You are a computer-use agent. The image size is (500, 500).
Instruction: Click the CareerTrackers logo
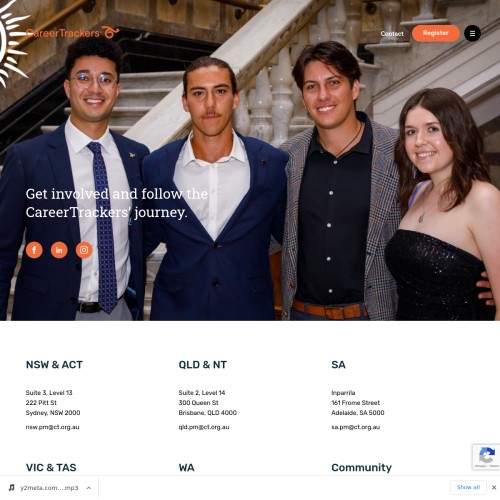click(73, 33)
